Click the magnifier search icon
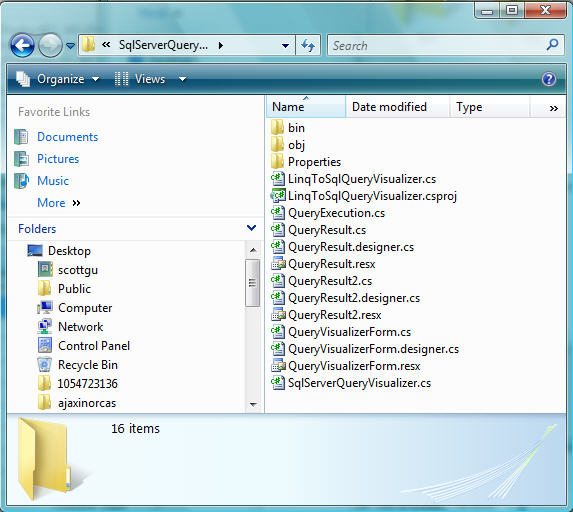 pos(553,45)
